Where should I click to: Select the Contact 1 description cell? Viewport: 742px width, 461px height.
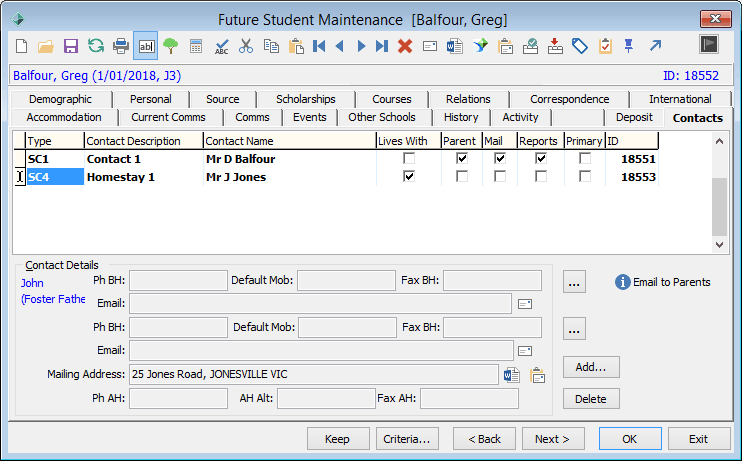point(144,159)
